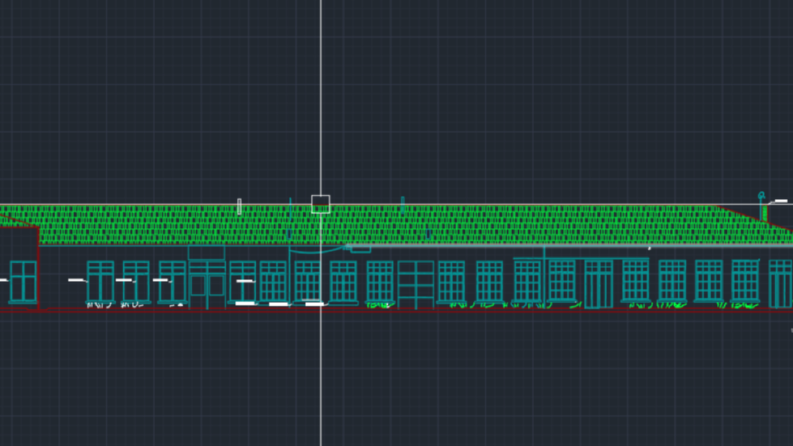
Task: Click the curved cyan awning line below the roof
Action: (317, 250)
